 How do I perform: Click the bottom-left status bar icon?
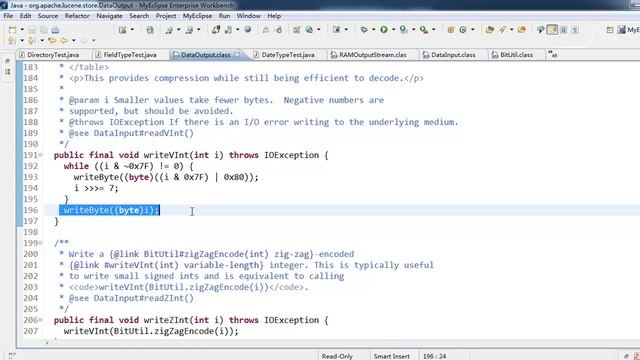11,356
